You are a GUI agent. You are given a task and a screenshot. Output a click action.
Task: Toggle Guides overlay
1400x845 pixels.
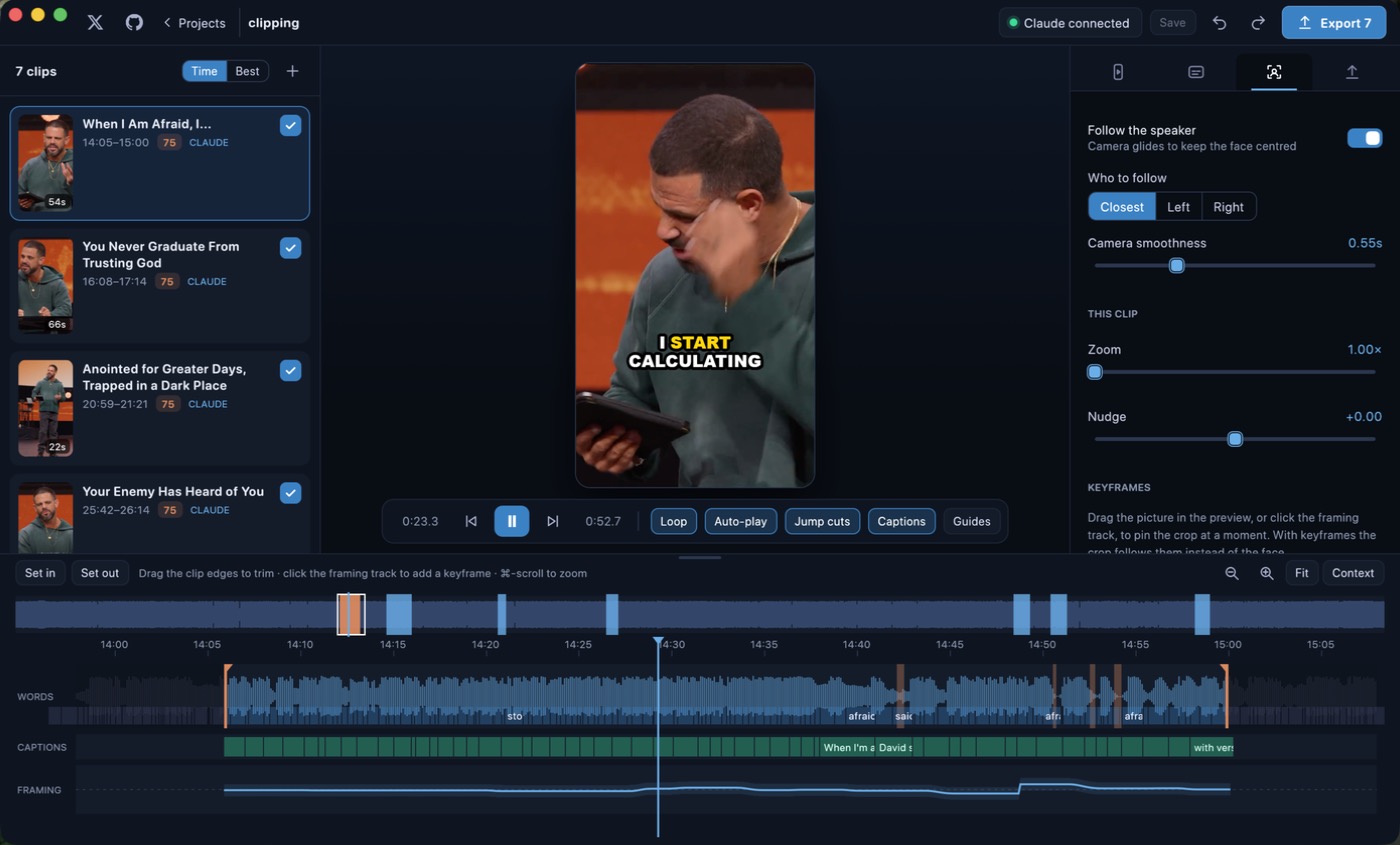point(972,521)
